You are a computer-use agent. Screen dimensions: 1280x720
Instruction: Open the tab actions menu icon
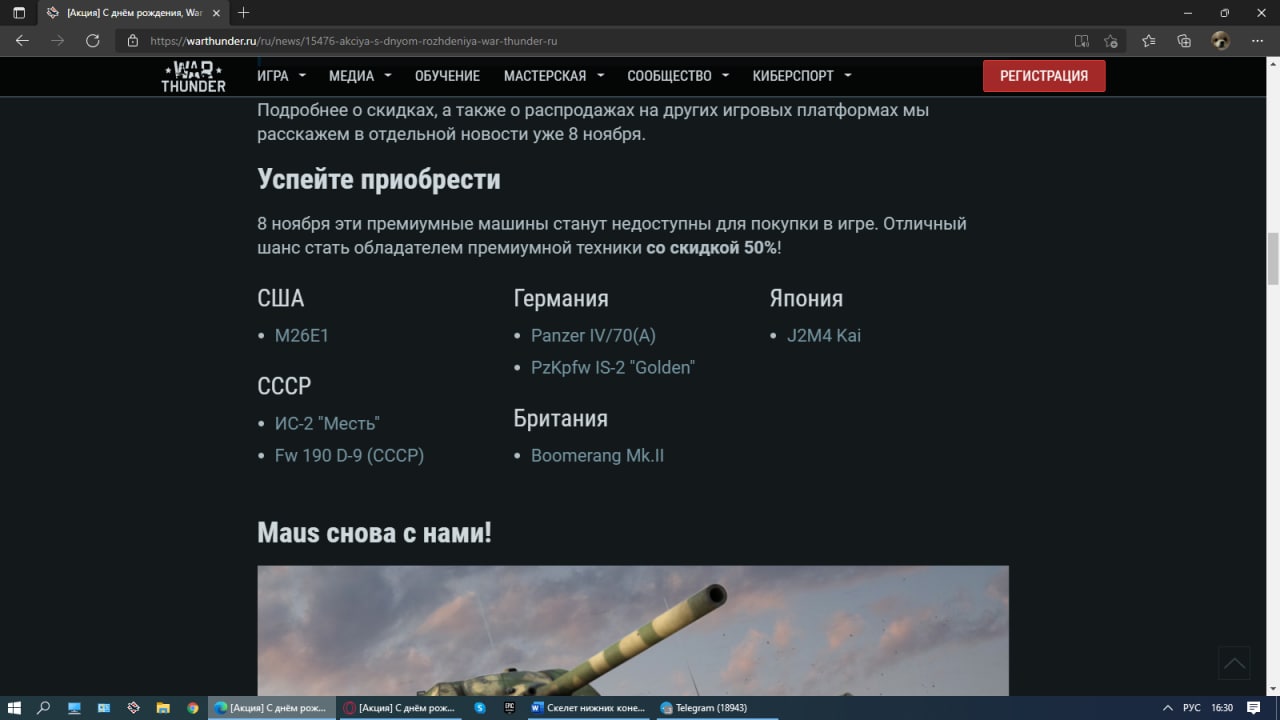(x=19, y=13)
